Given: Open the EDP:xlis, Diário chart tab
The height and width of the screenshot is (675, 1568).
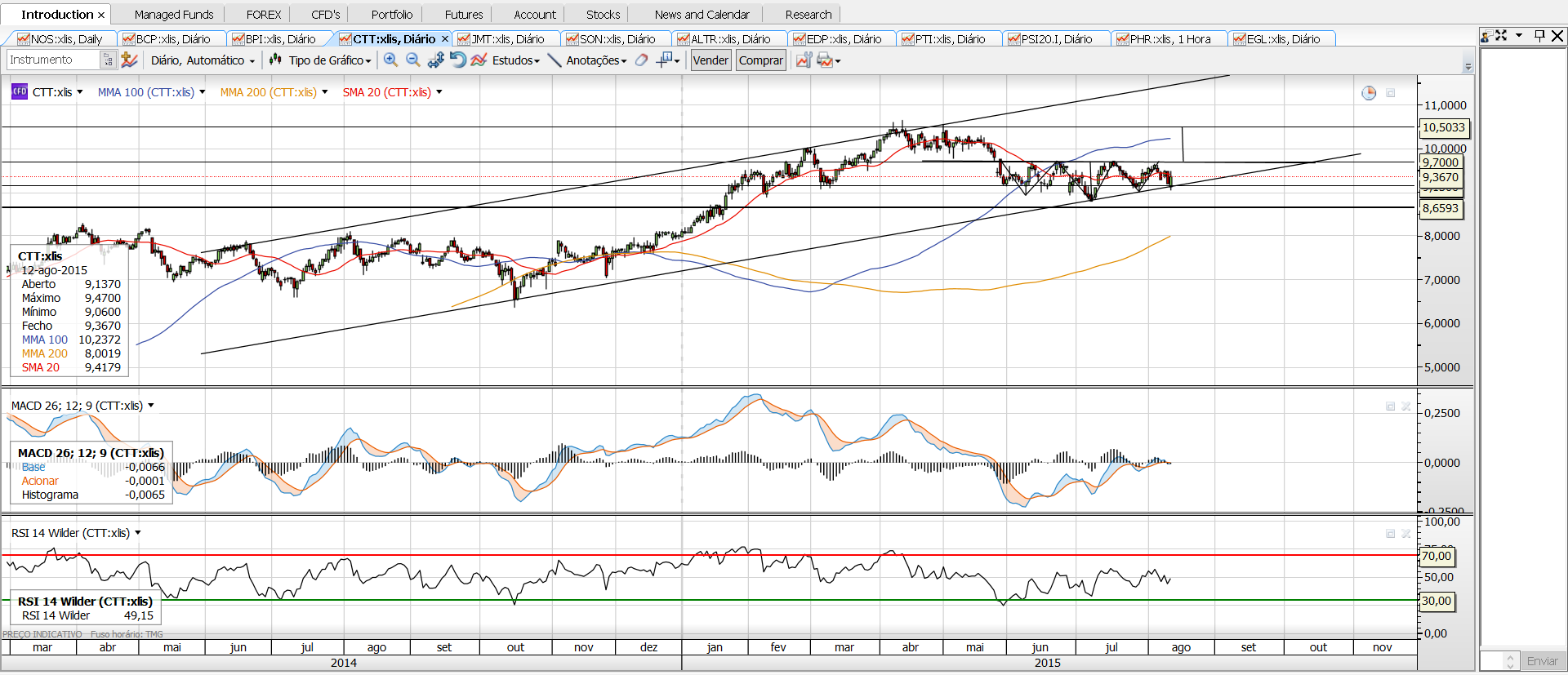Looking at the screenshot, I should click(x=843, y=39).
